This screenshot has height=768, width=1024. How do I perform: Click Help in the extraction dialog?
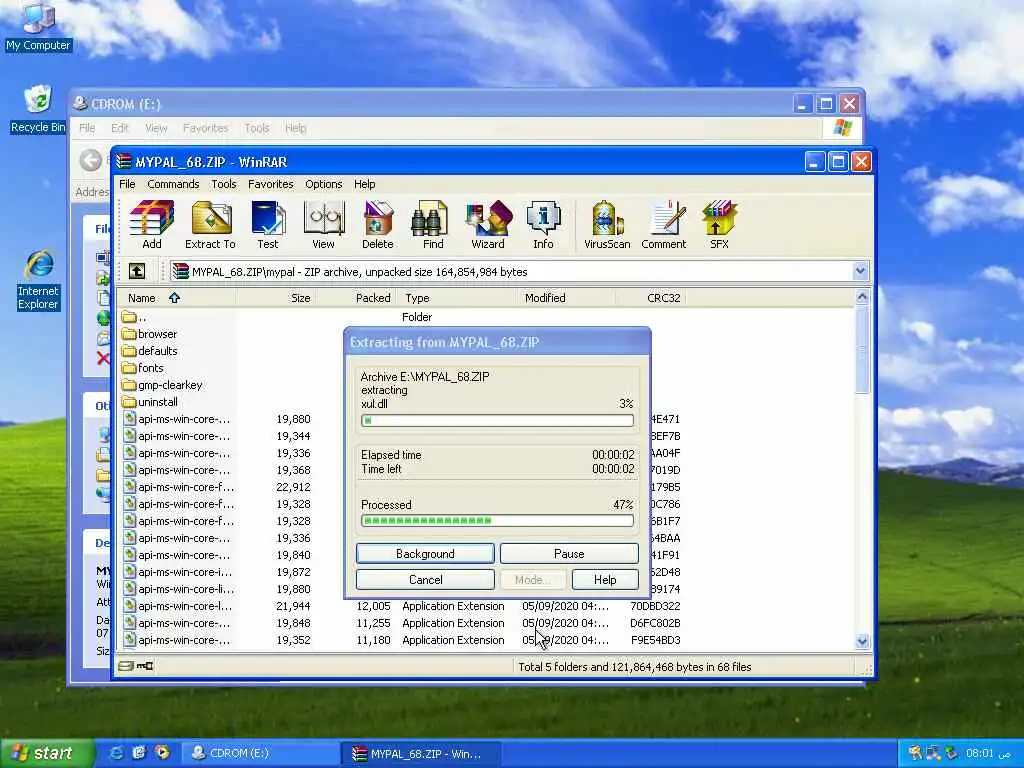(x=605, y=580)
